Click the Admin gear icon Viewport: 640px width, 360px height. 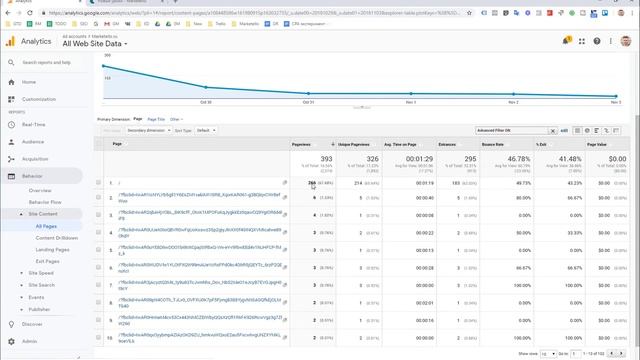point(11,341)
